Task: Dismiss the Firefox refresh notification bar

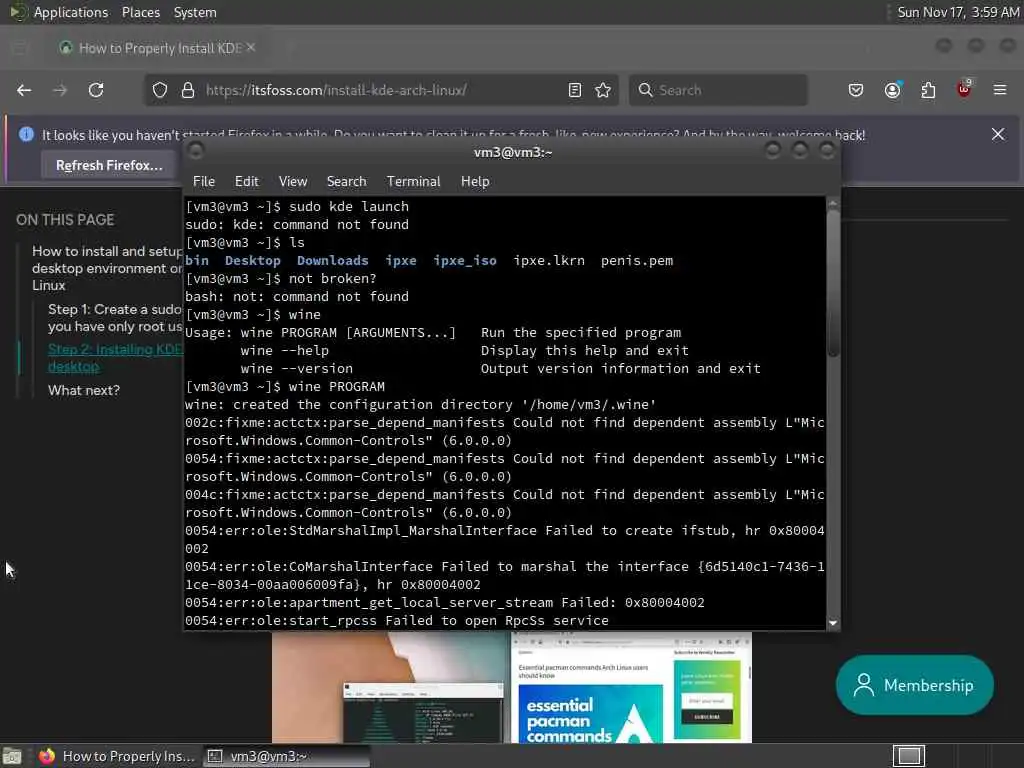Action: point(998,134)
